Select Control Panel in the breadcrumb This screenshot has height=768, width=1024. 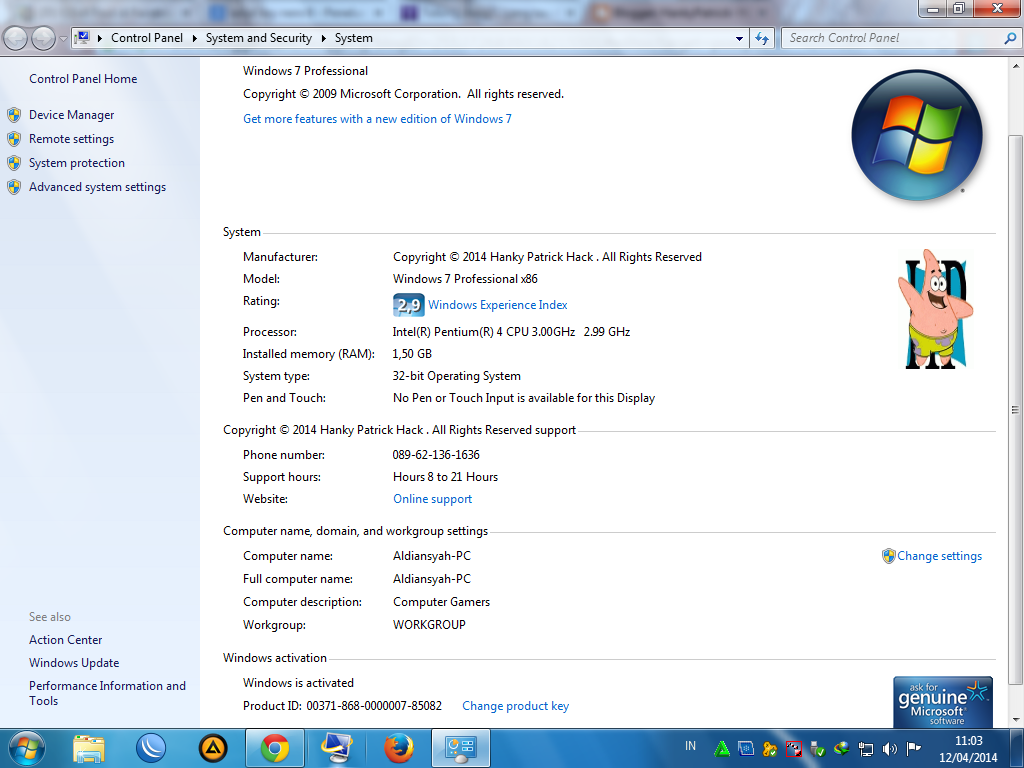tap(147, 38)
